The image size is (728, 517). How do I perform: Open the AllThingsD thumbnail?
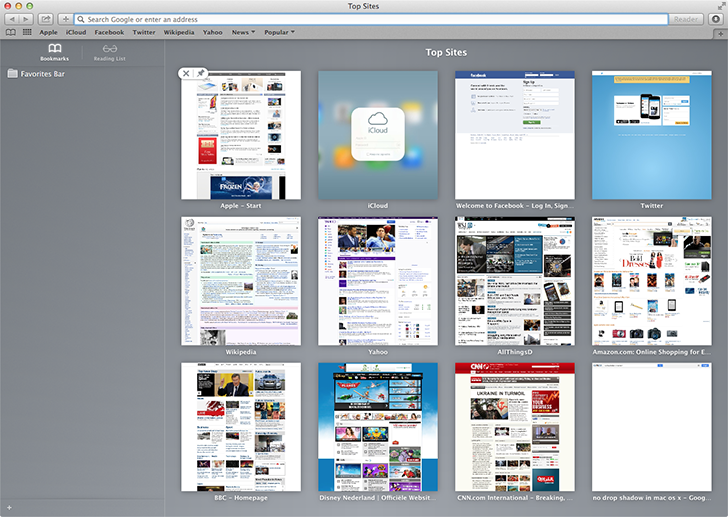point(515,281)
